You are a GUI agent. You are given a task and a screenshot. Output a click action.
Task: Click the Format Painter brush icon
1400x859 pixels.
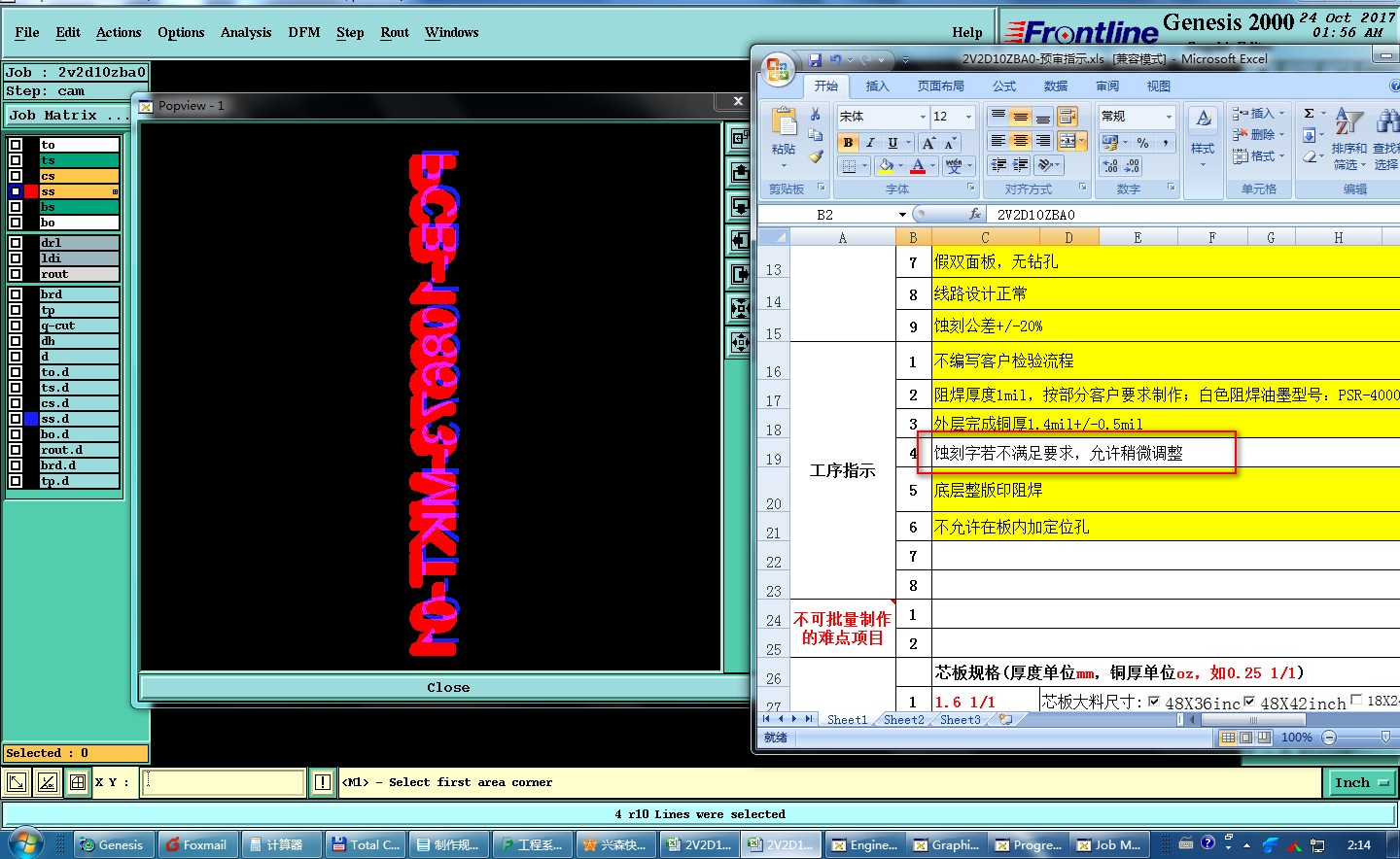coord(816,155)
